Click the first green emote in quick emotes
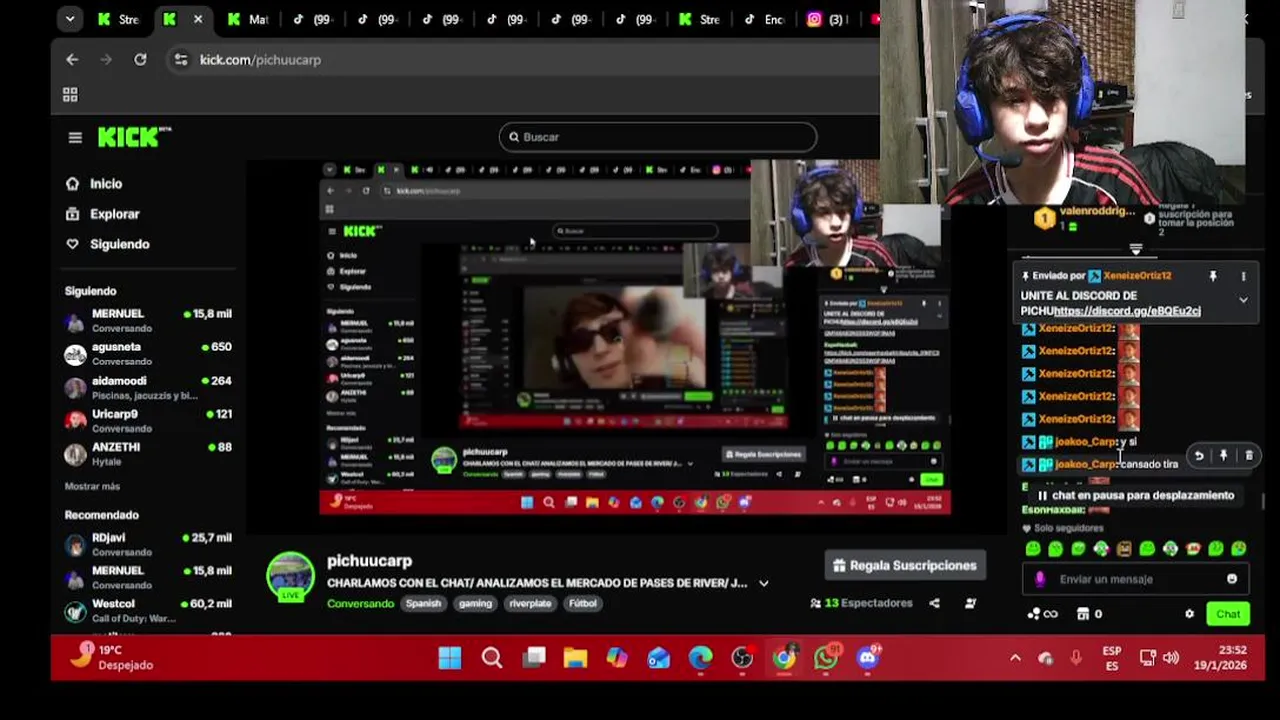 tap(1033, 548)
